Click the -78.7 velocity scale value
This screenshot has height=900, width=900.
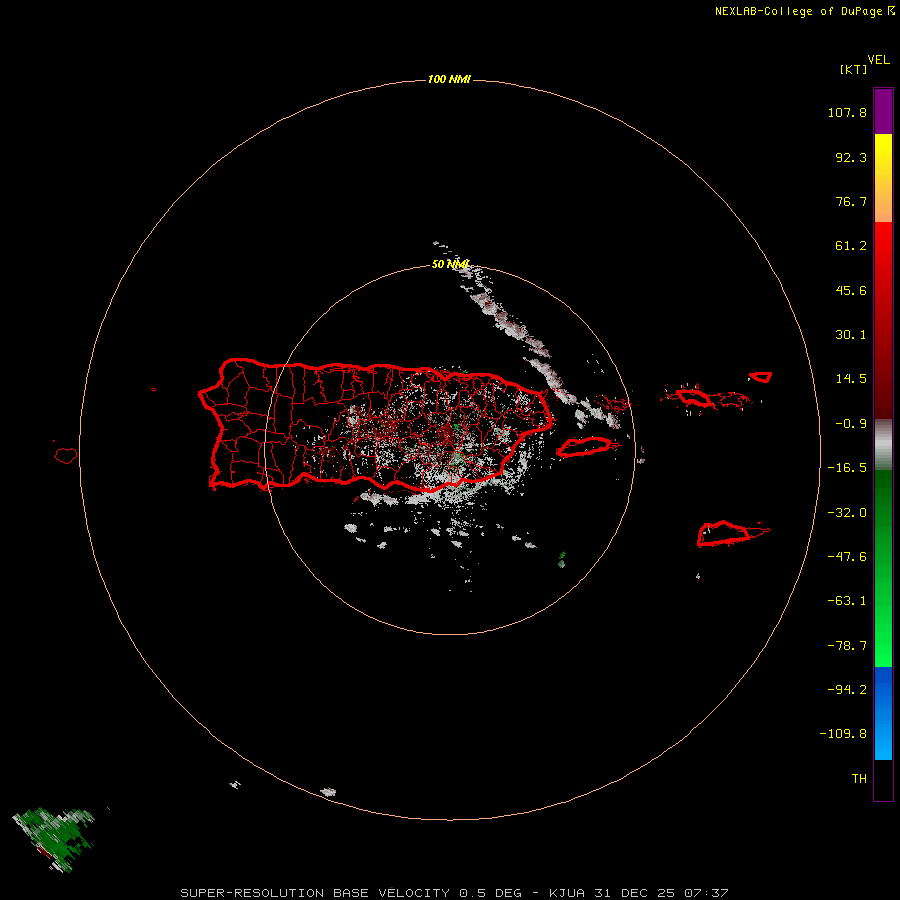[847, 646]
